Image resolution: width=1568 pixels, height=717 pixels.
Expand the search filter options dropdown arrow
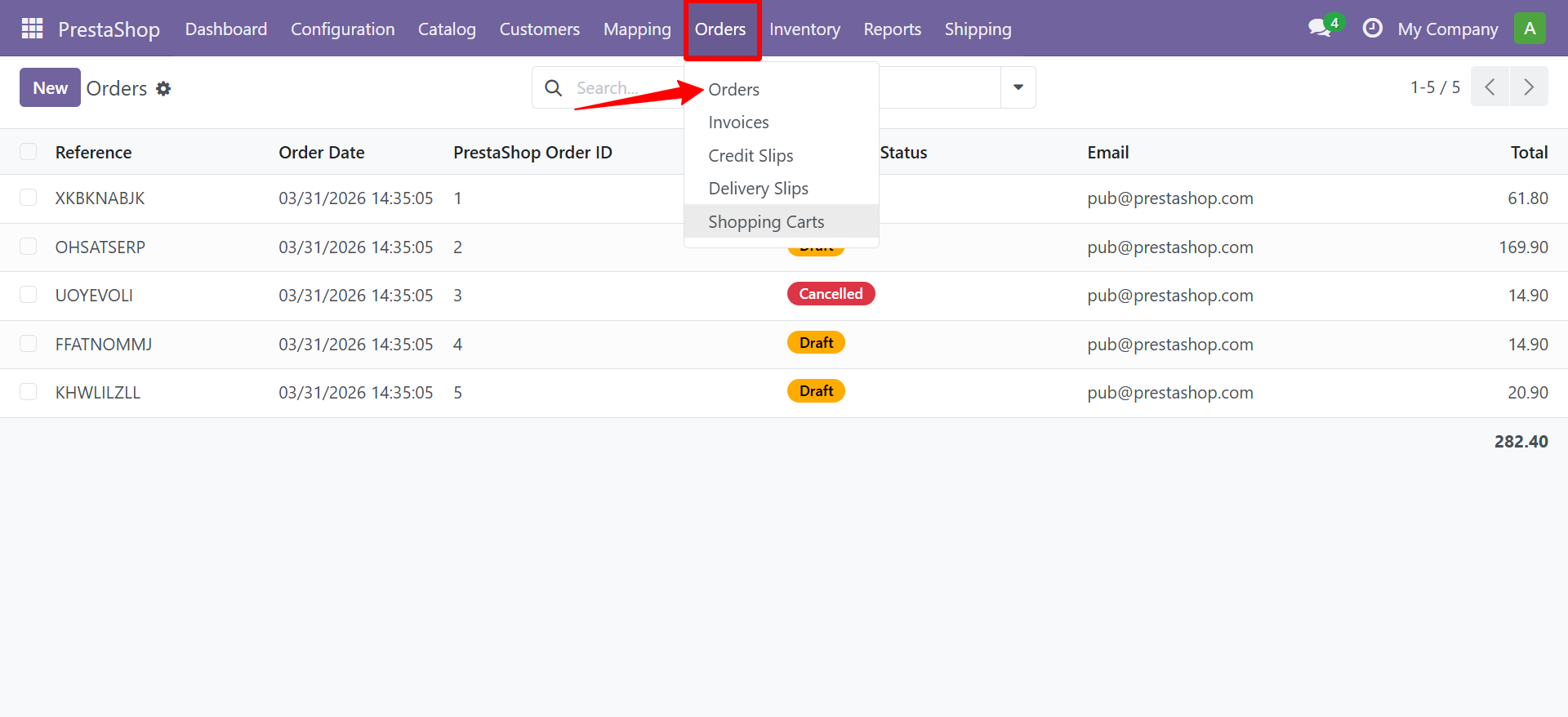1018,87
